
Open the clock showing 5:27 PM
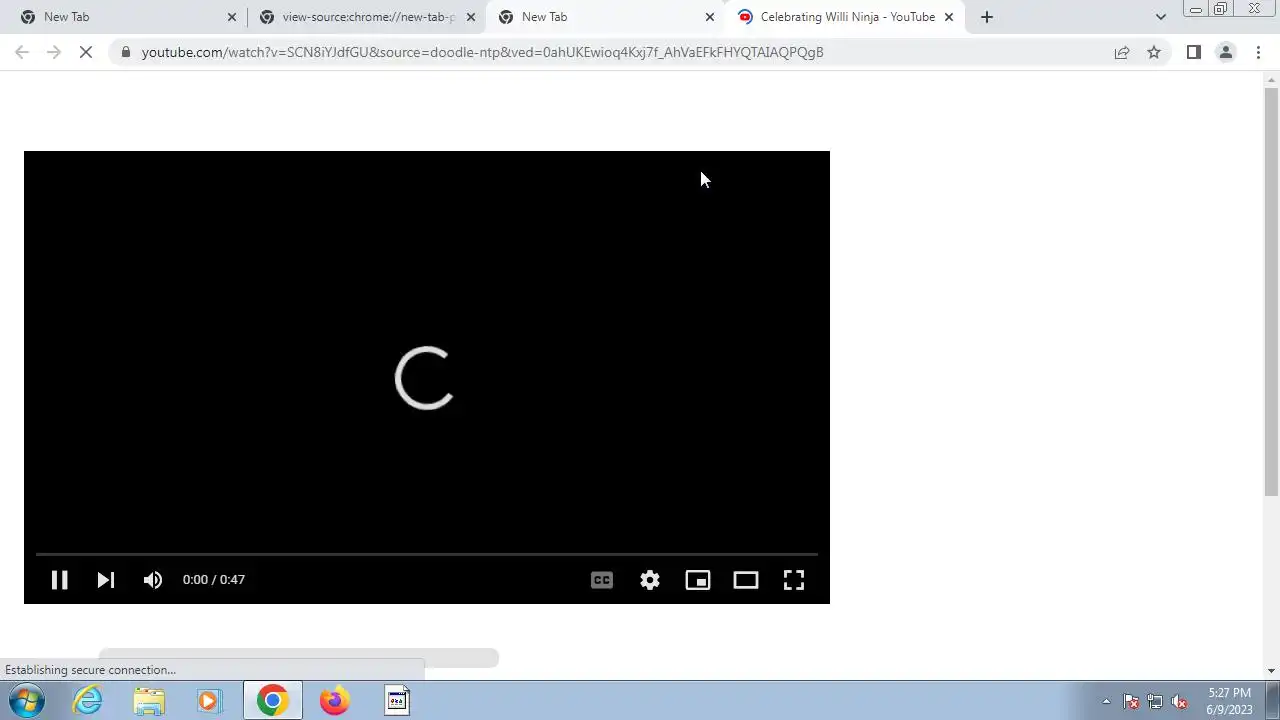pyautogui.click(x=1229, y=701)
